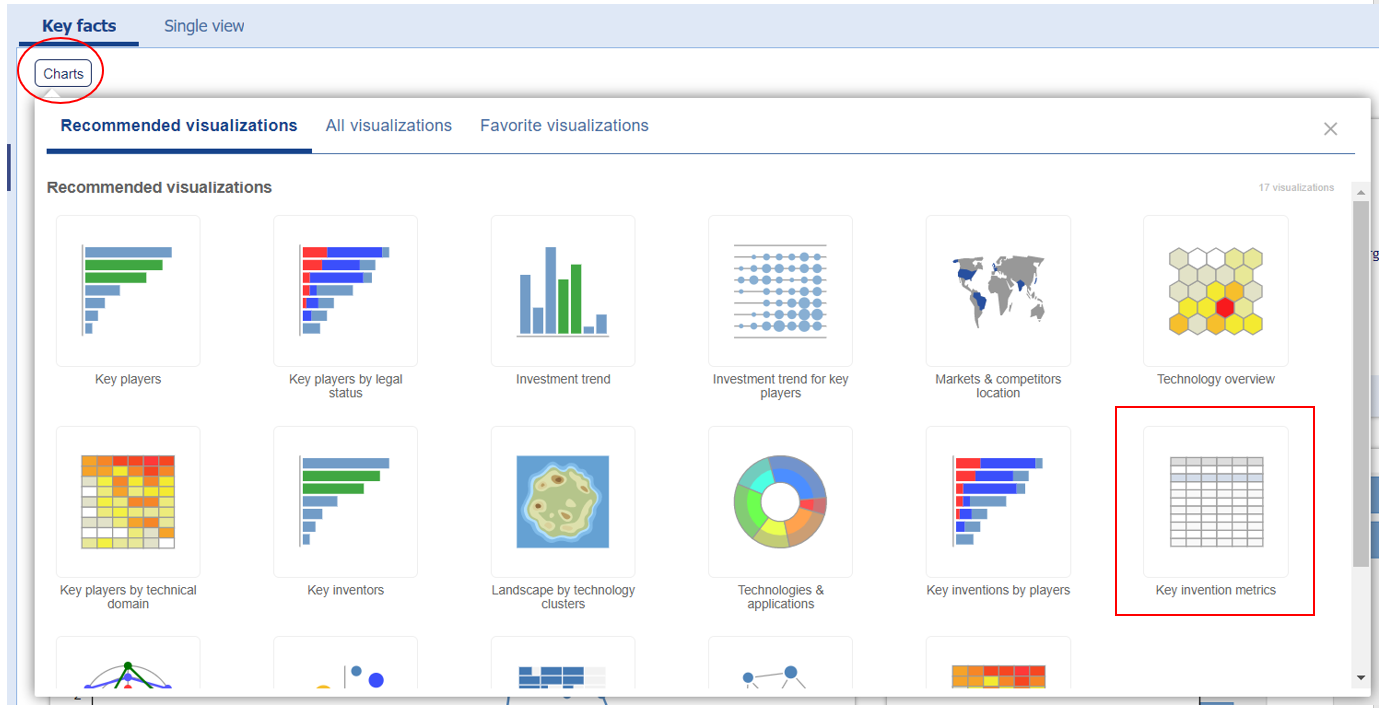Select Recommended visualizations tab
The image size is (1379, 708).
click(179, 126)
